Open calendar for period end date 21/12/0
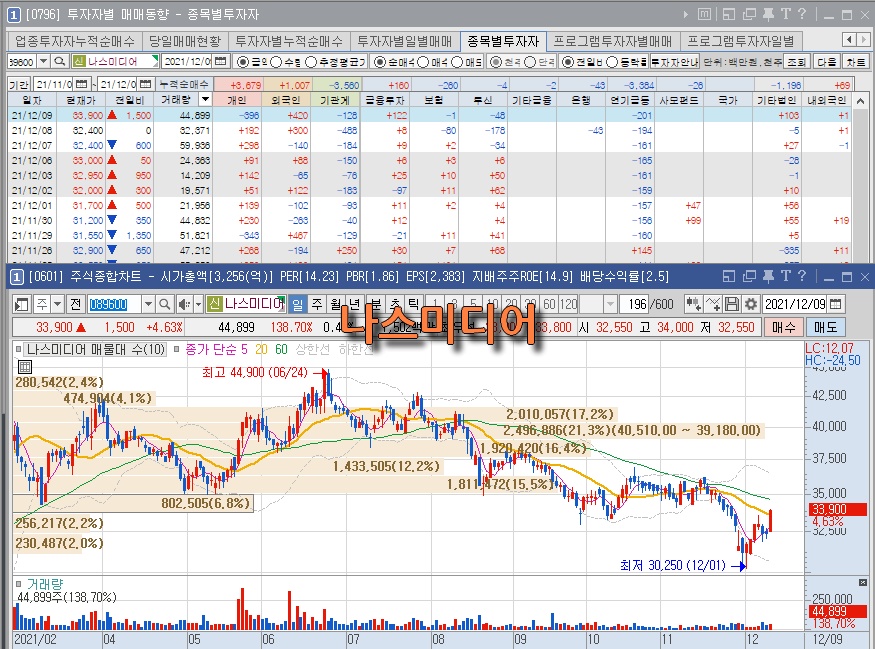The width and height of the screenshot is (875, 649). (145, 84)
